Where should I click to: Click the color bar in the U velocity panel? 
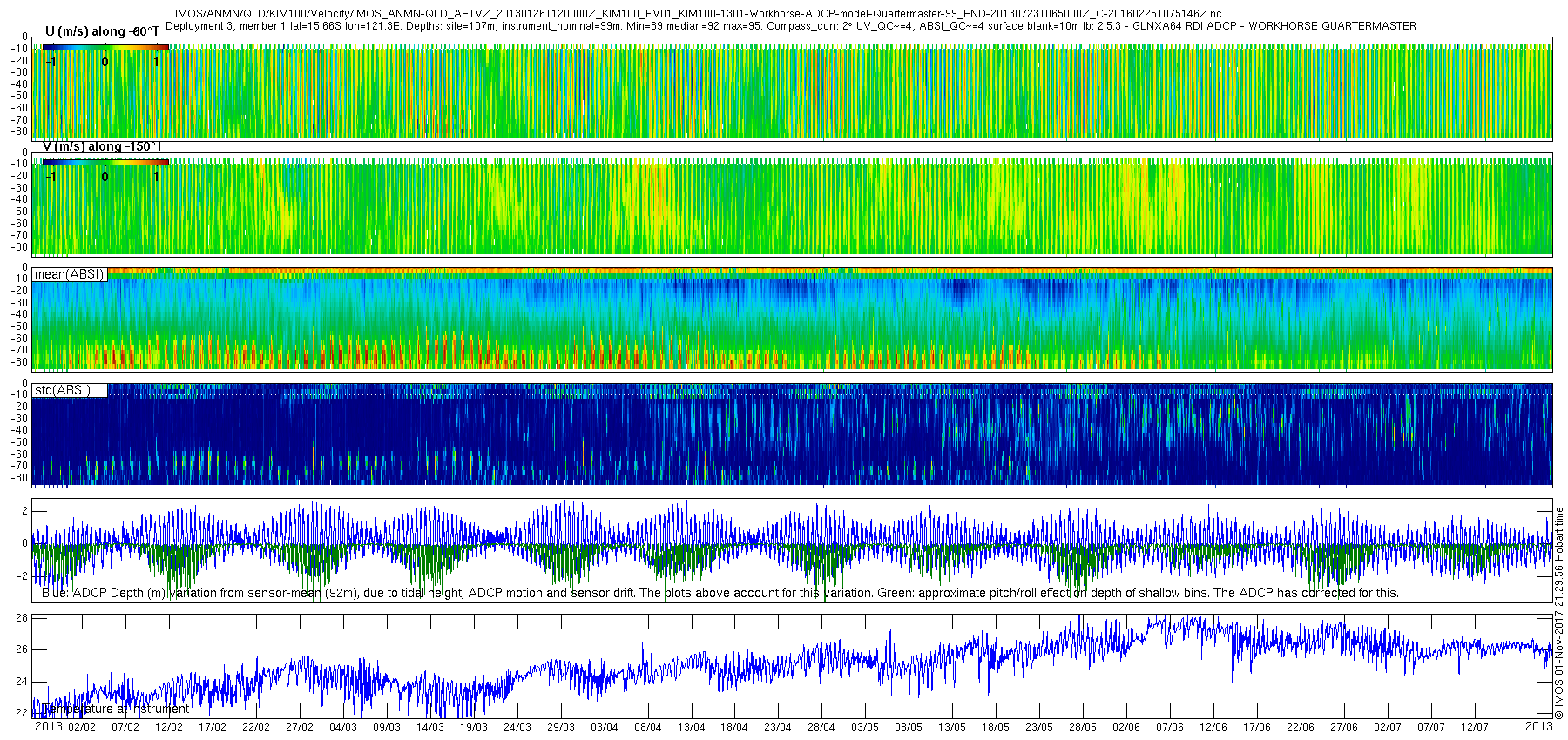[105, 48]
